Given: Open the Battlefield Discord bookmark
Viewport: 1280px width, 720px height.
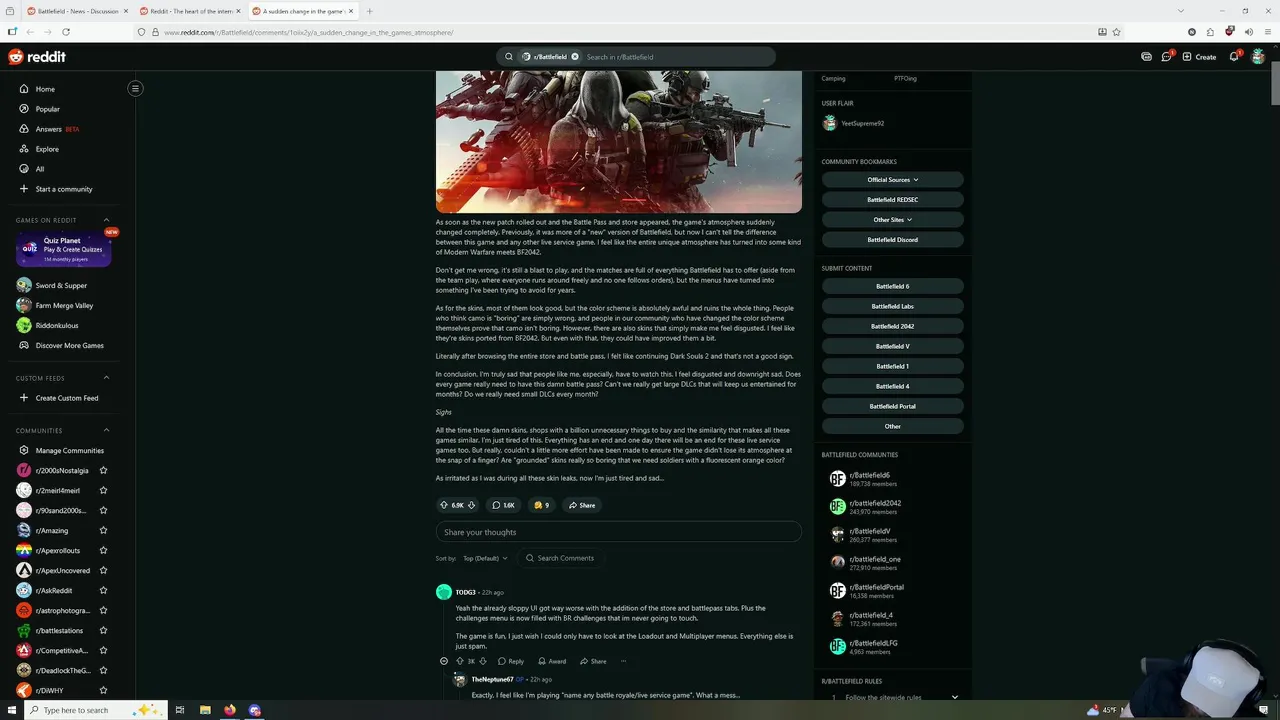Looking at the screenshot, I should point(892,239).
